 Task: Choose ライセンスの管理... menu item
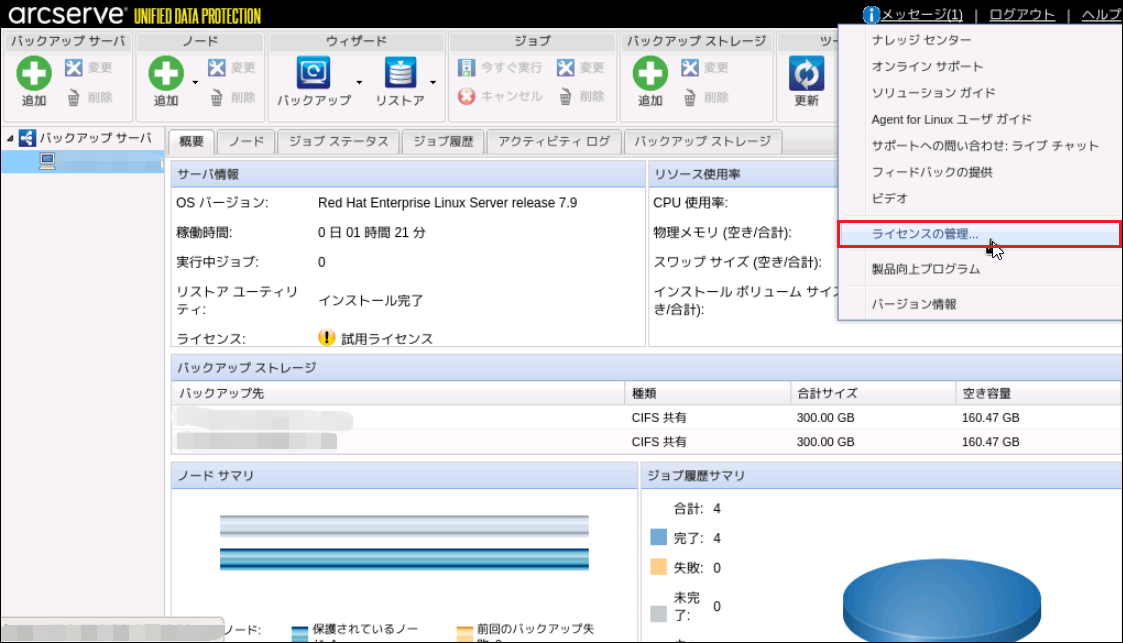coord(980,234)
